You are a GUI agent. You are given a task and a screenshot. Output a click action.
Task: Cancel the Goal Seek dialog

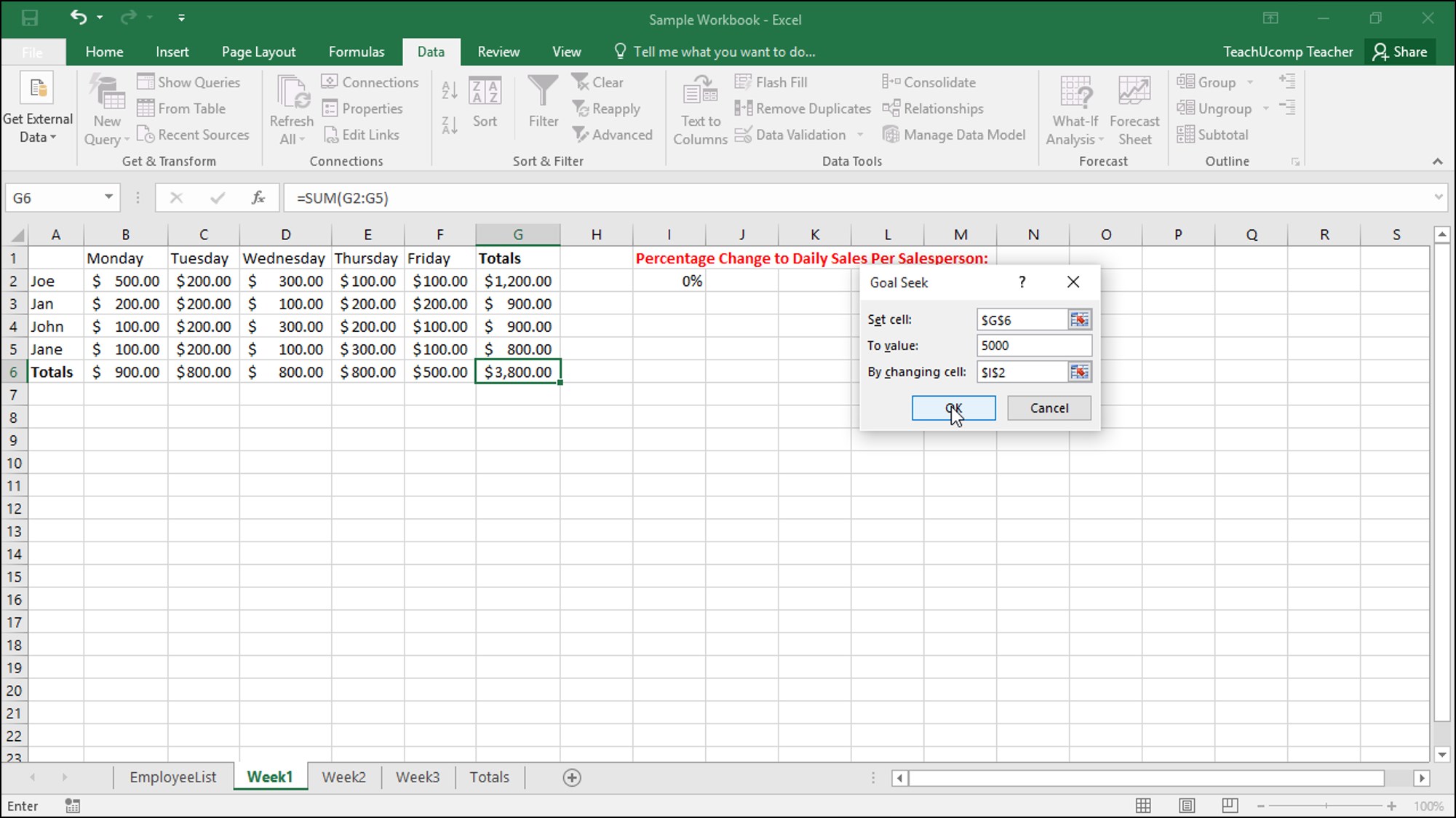1049,408
